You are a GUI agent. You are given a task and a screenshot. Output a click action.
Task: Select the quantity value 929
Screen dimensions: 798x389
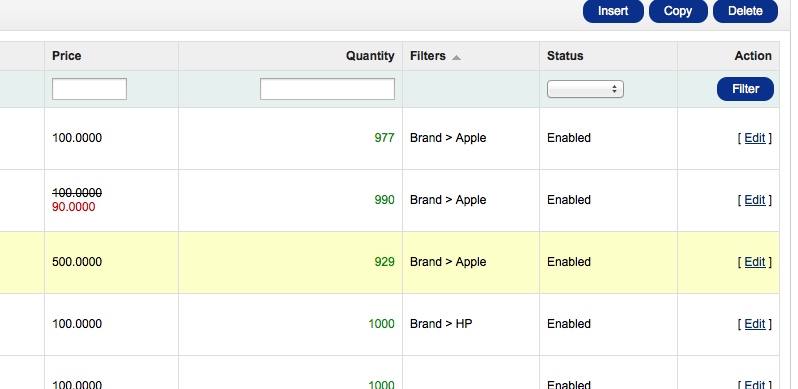[x=384, y=262]
